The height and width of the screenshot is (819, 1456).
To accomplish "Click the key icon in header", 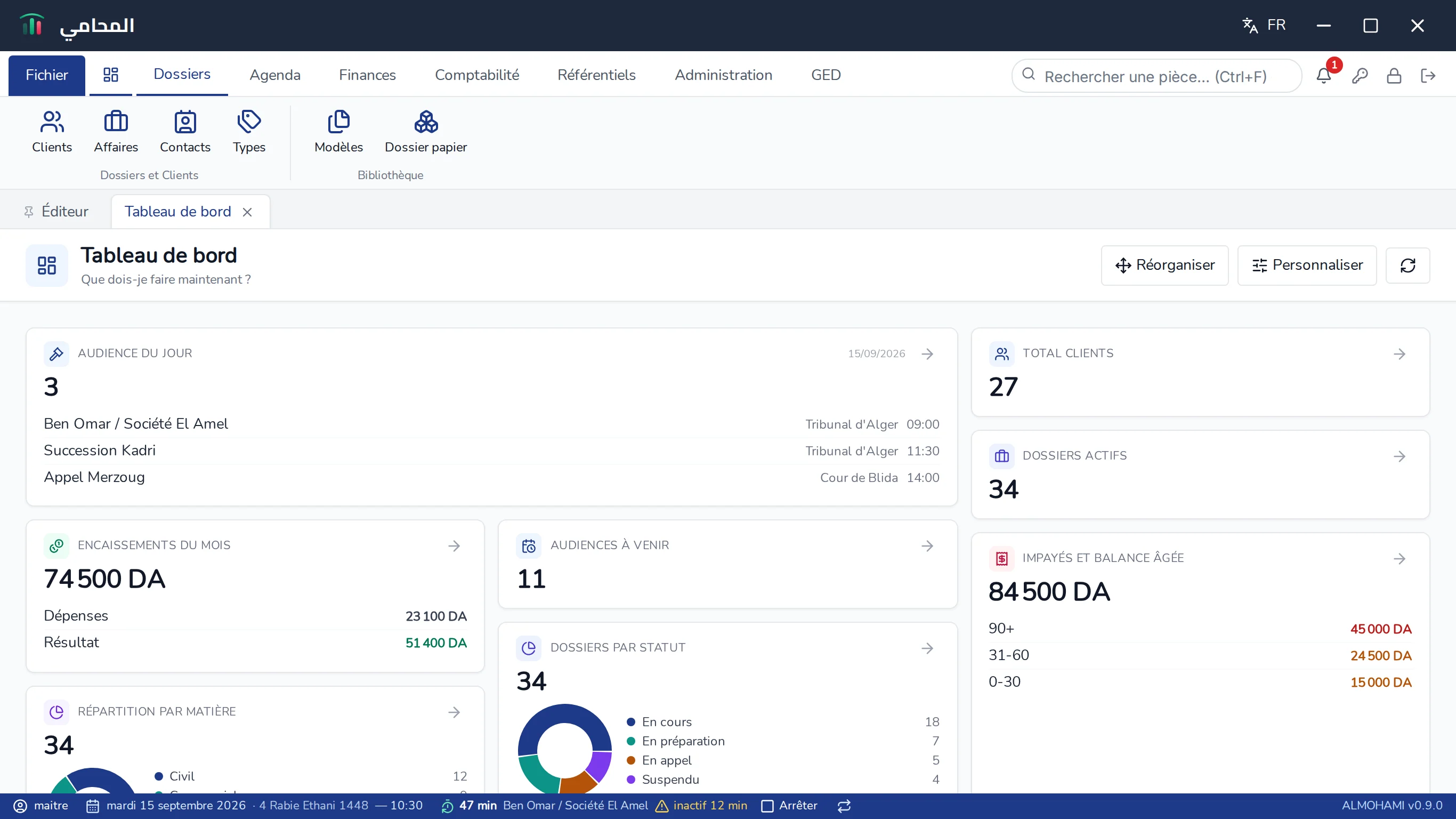I will click(1360, 75).
